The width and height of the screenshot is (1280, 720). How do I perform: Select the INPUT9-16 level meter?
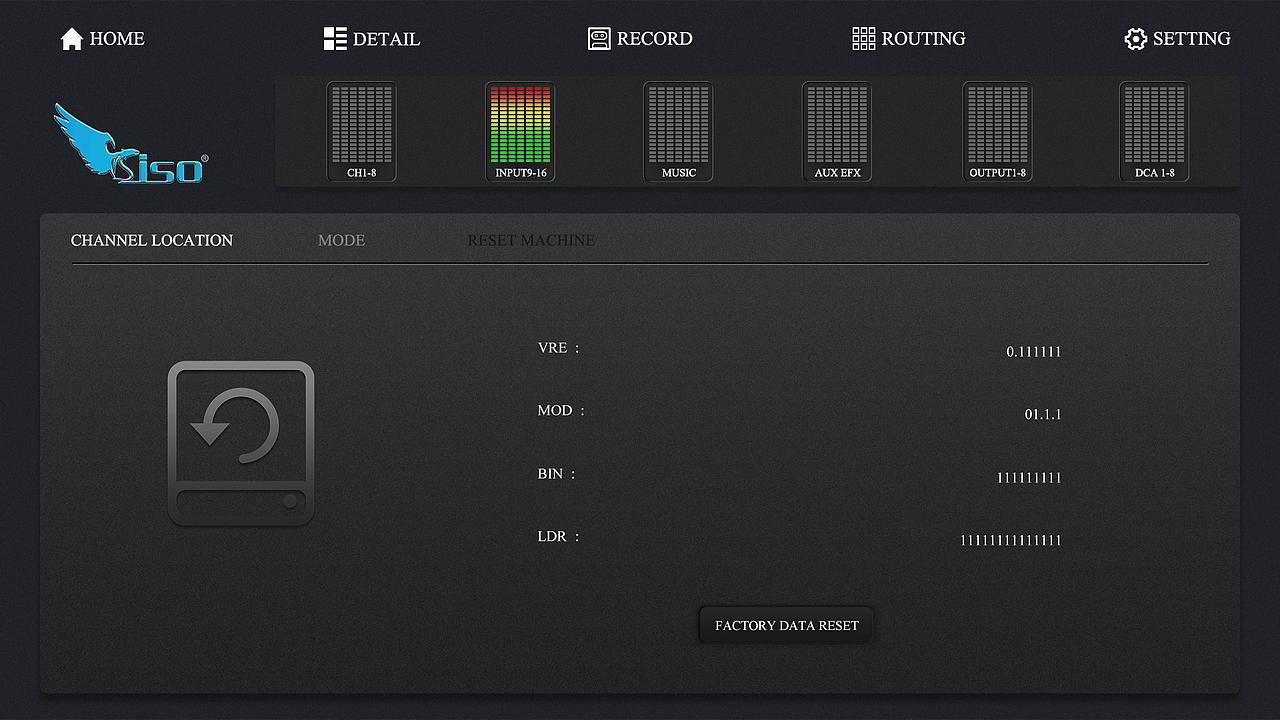pyautogui.click(x=520, y=131)
